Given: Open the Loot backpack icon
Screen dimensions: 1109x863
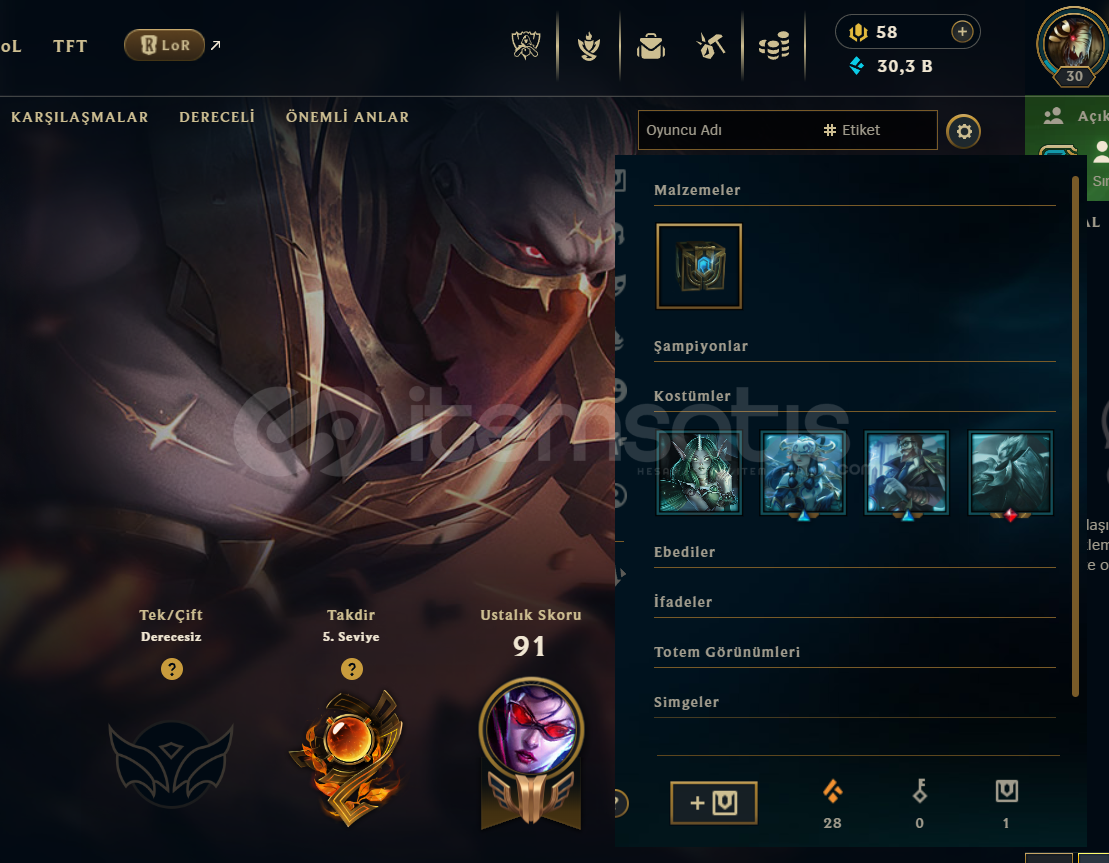Looking at the screenshot, I should (x=651, y=47).
